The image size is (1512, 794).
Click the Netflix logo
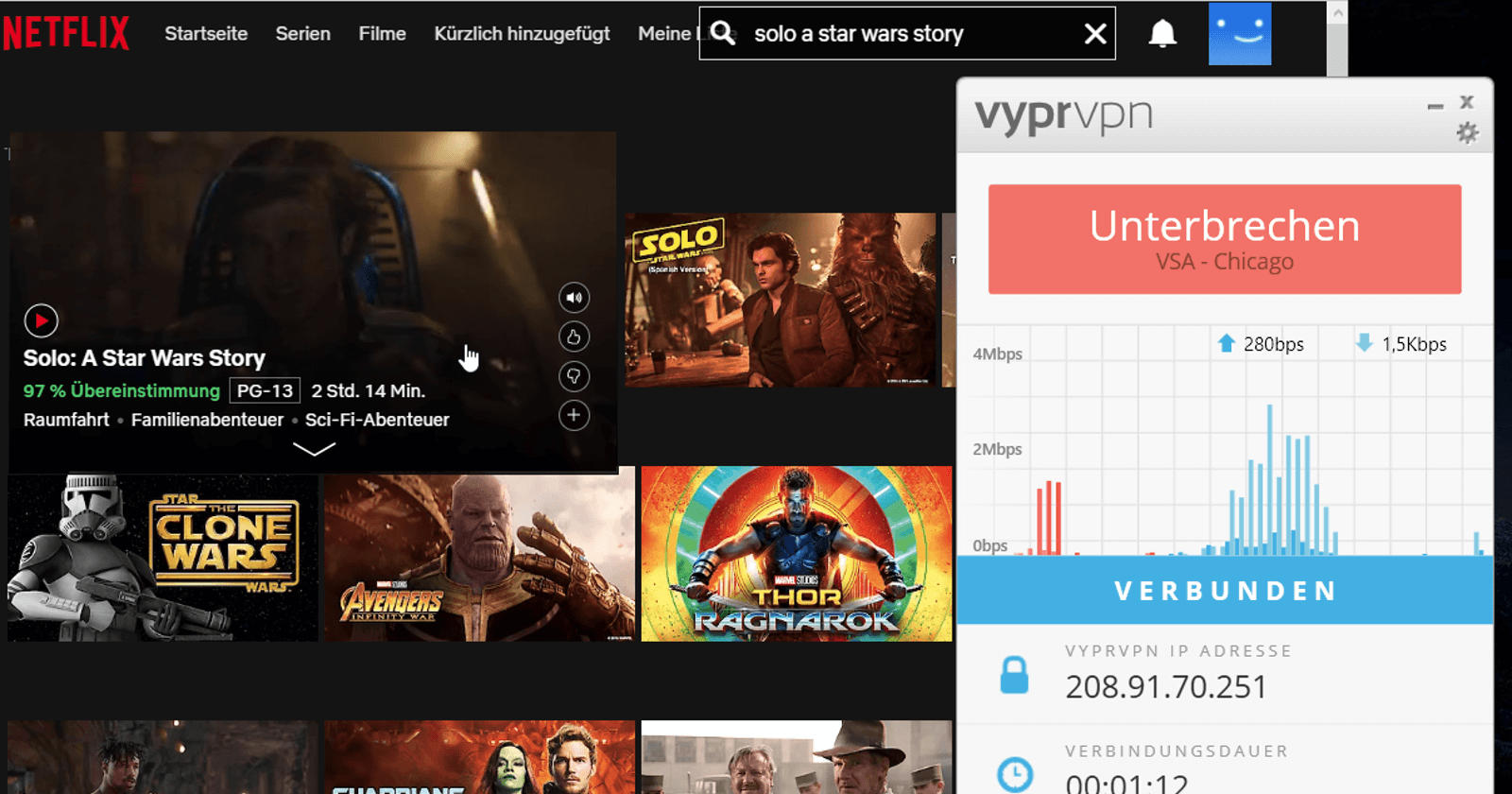pyautogui.click(x=65, y=33)
